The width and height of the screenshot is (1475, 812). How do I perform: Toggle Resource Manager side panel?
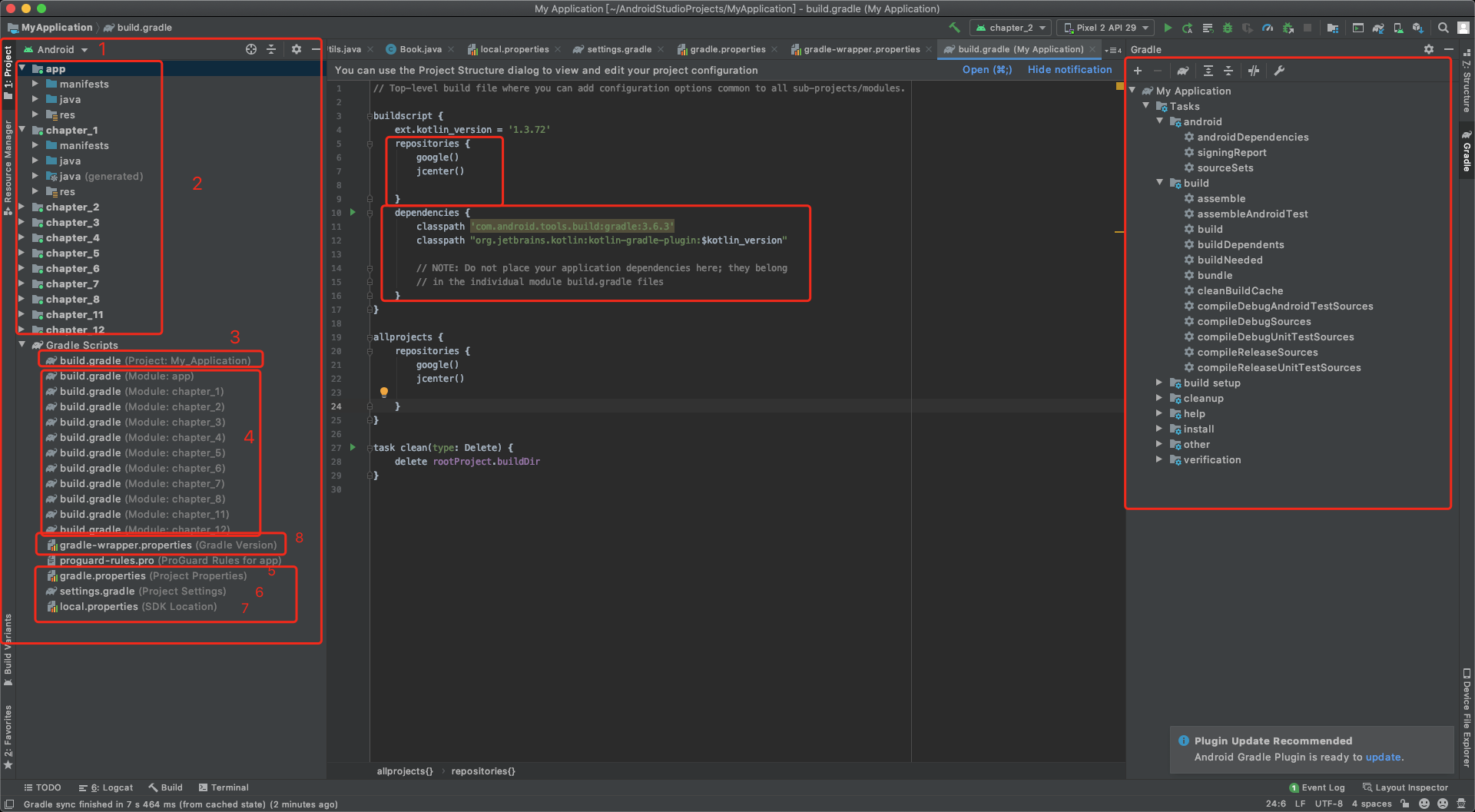pyautogui.click(x=8, y=167)
